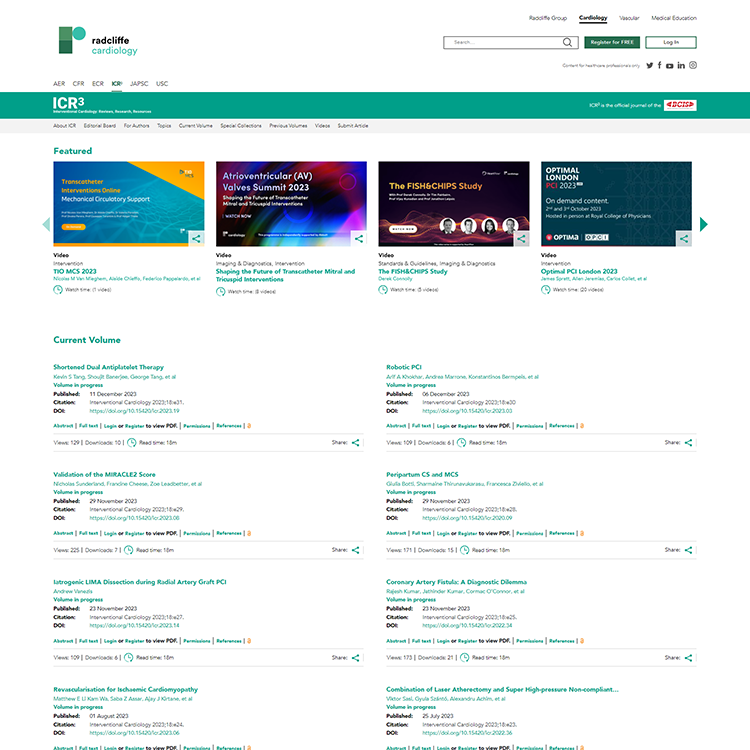Image resolution: width=750 pixels, height=750 pixels.
Task: Open Editorial Board menu item
Action: 99,126
